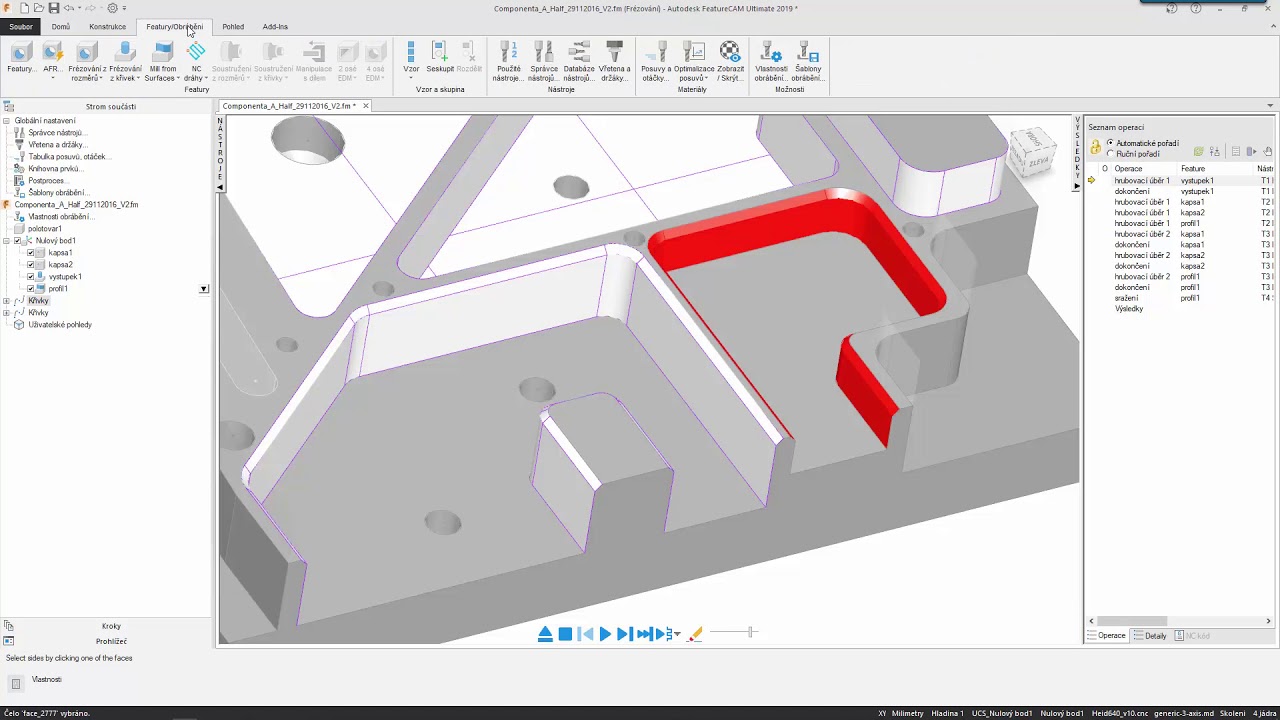Screen dimensions: 1280x720
Task: Click the pencil toolpath display icon
Action: pyautogui.click(x=695, y=634)
